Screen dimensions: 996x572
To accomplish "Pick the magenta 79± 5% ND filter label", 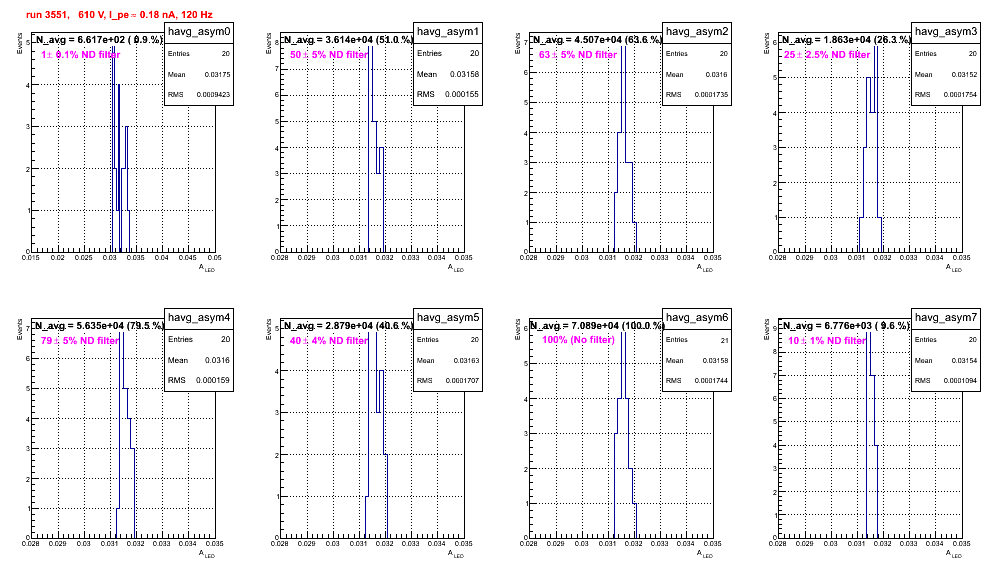I will point(80,341).
